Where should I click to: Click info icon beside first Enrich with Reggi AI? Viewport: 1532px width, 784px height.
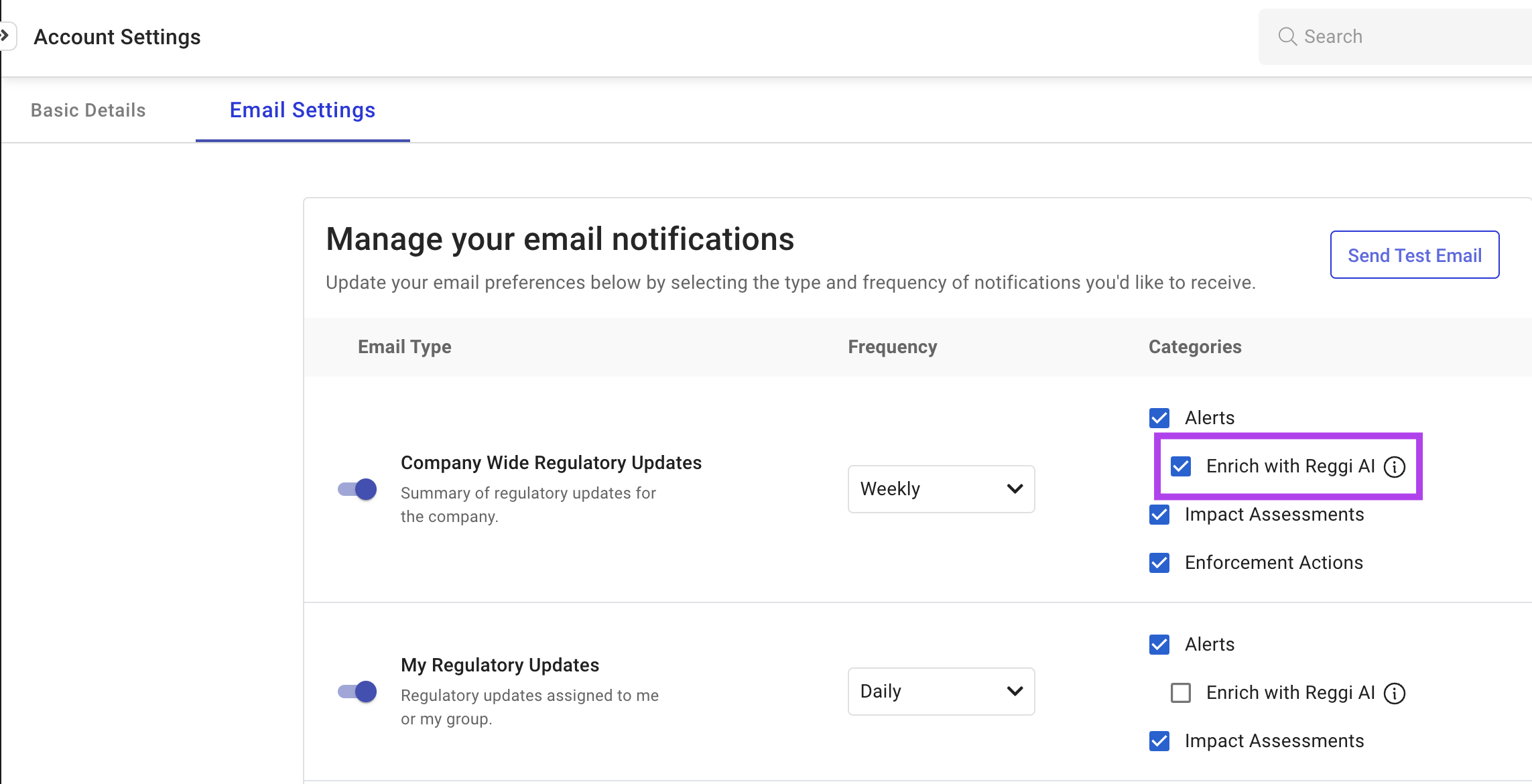coord(1395,466)
